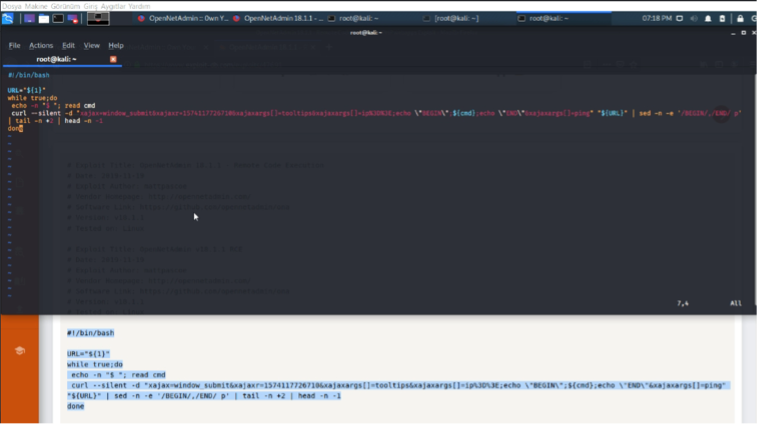The image size is (758, 425).
Task: Click the 'echo -n "$ "; read cmd' terminal line
Action: (x=54, y=105)
